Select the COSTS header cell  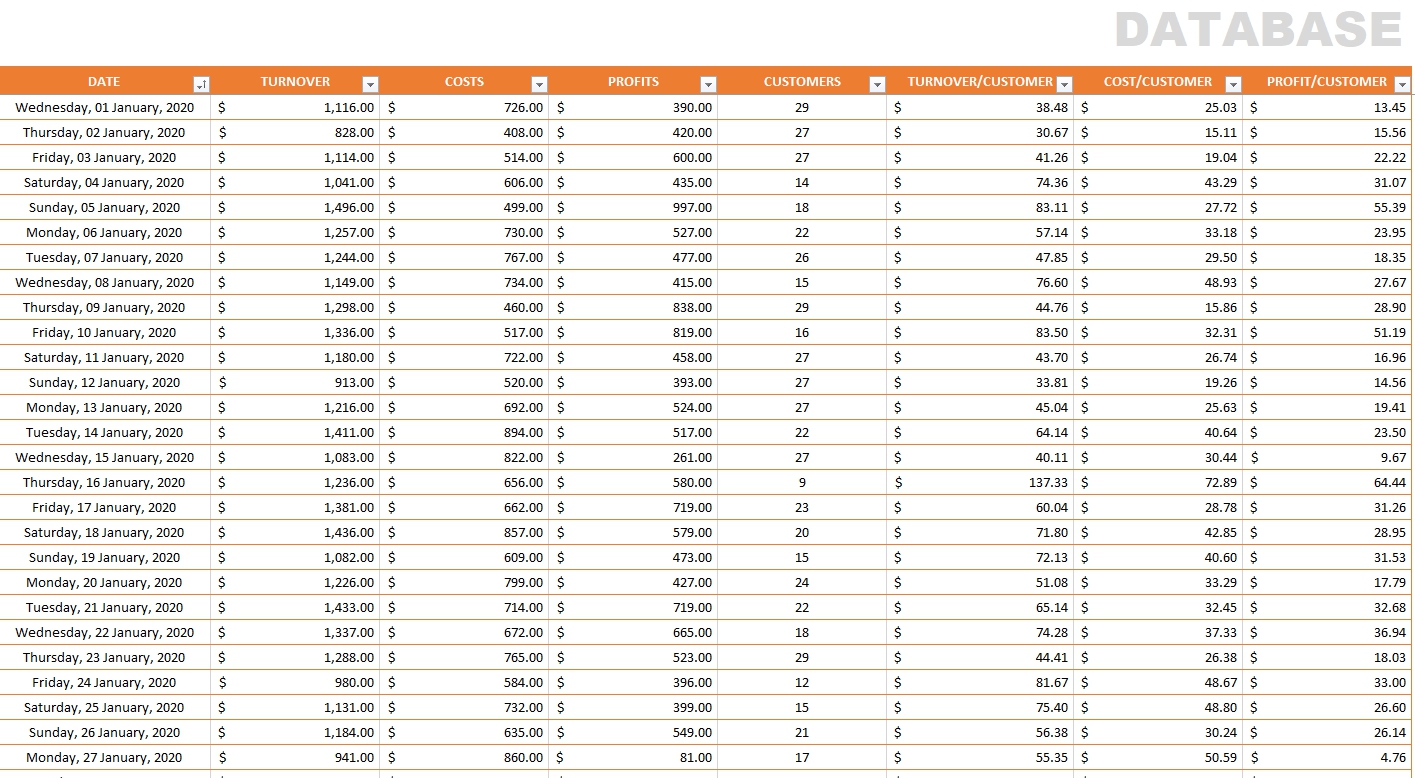pyautogui.click(x=464, y=82)
